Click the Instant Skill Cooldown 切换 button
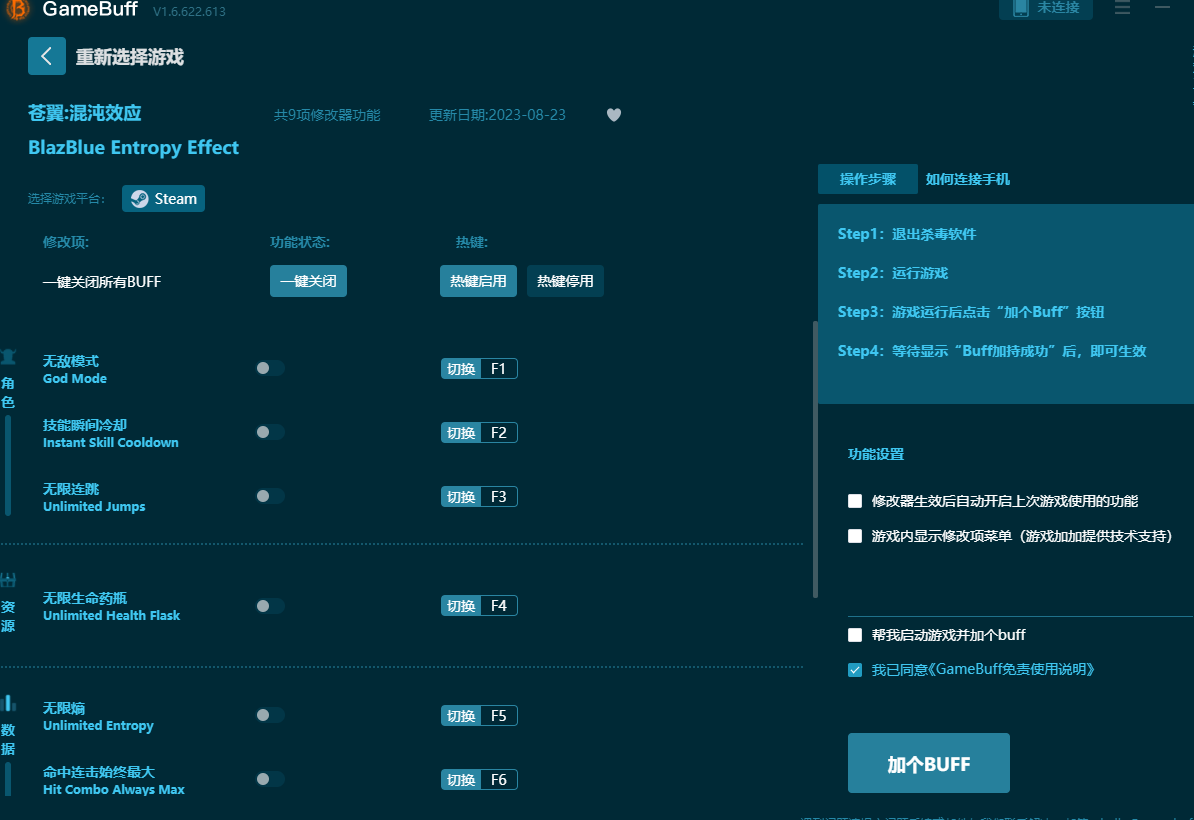Screen dimensions: 1194x820 click(461, 432)
